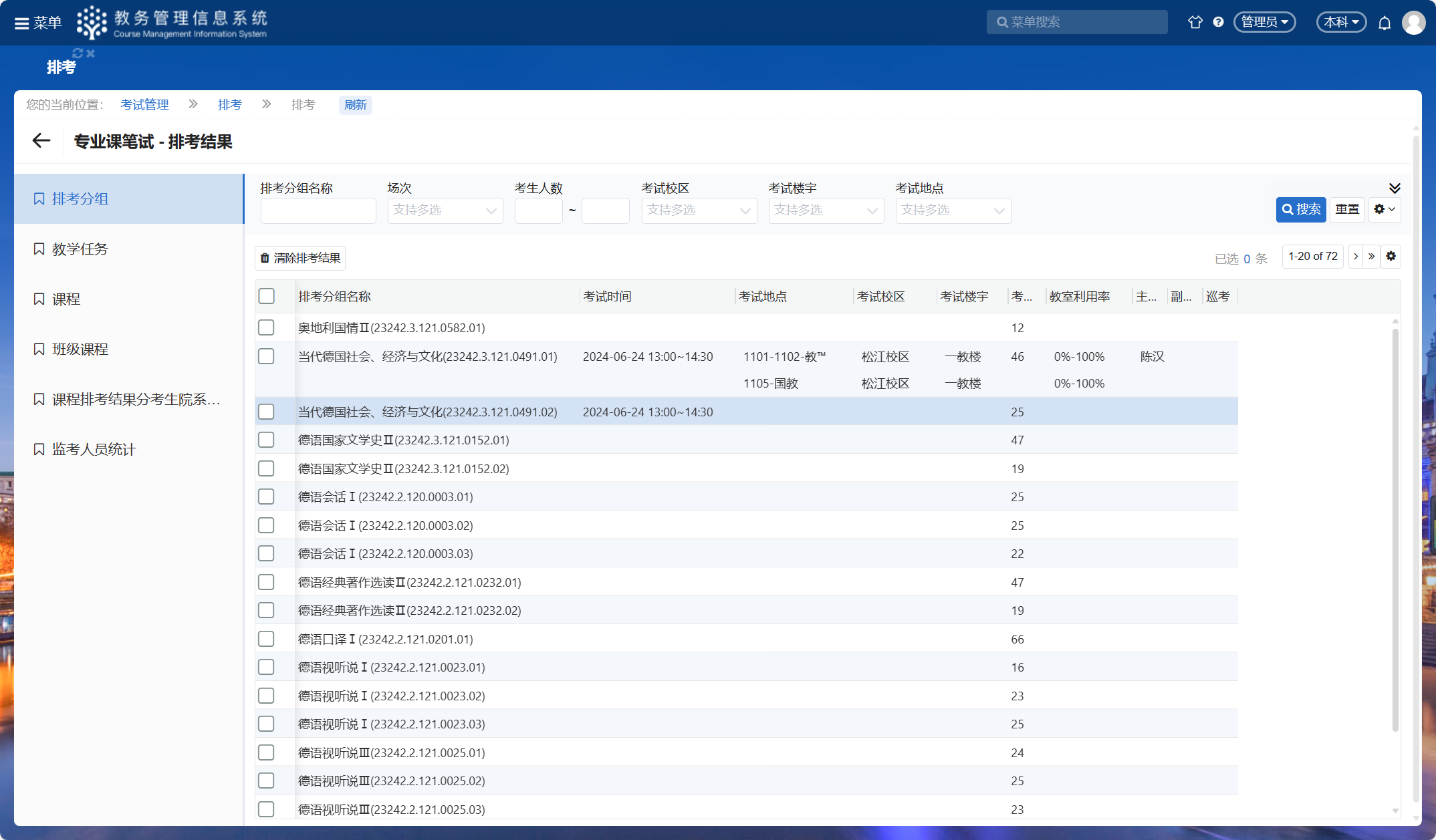This screenshot has width=1436, height=840.
Task: Click the 清除排考结果 button
Action: click(x=300, y=258)
